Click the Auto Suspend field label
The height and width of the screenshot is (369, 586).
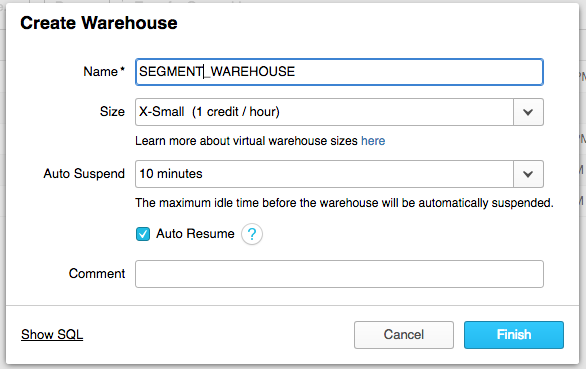(x=84, y=173)
